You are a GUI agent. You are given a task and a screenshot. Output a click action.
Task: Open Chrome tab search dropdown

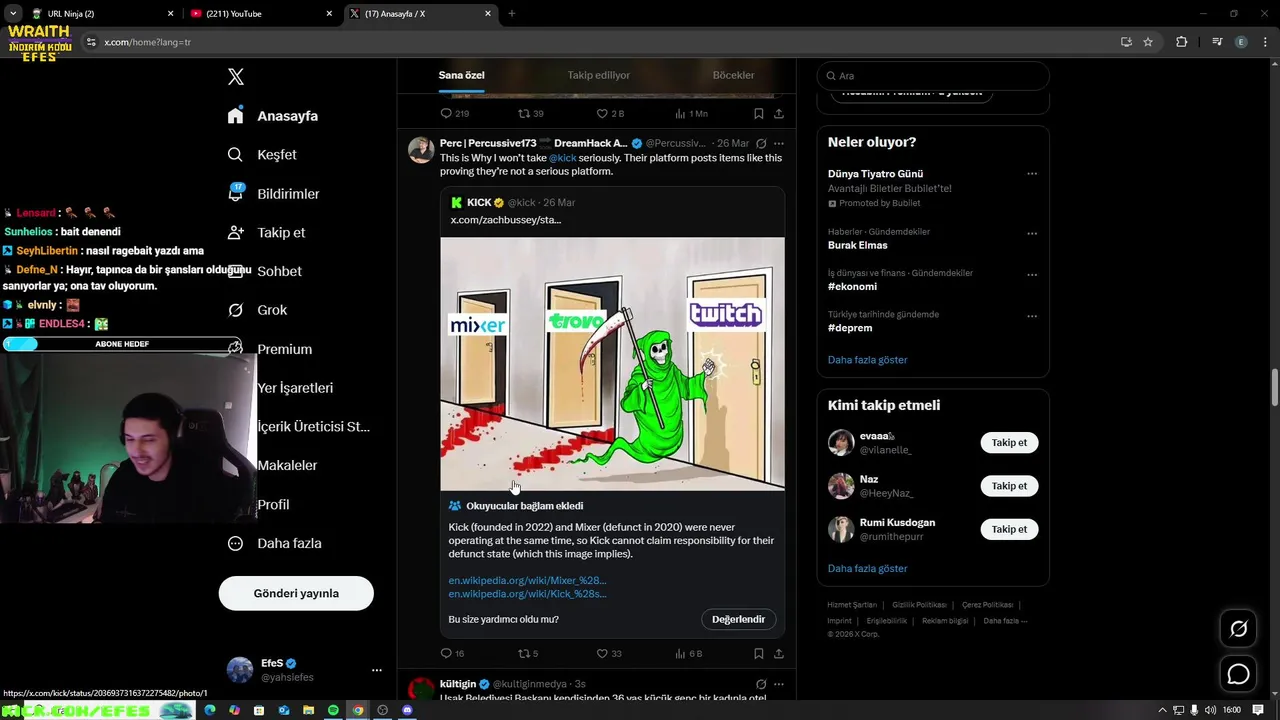13,13
